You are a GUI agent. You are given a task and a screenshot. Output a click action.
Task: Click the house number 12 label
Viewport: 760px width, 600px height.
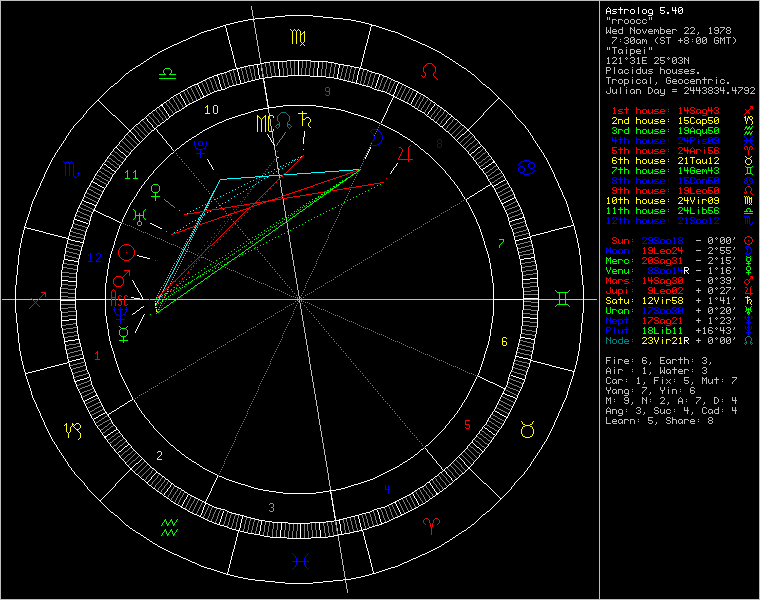point(95,258)
